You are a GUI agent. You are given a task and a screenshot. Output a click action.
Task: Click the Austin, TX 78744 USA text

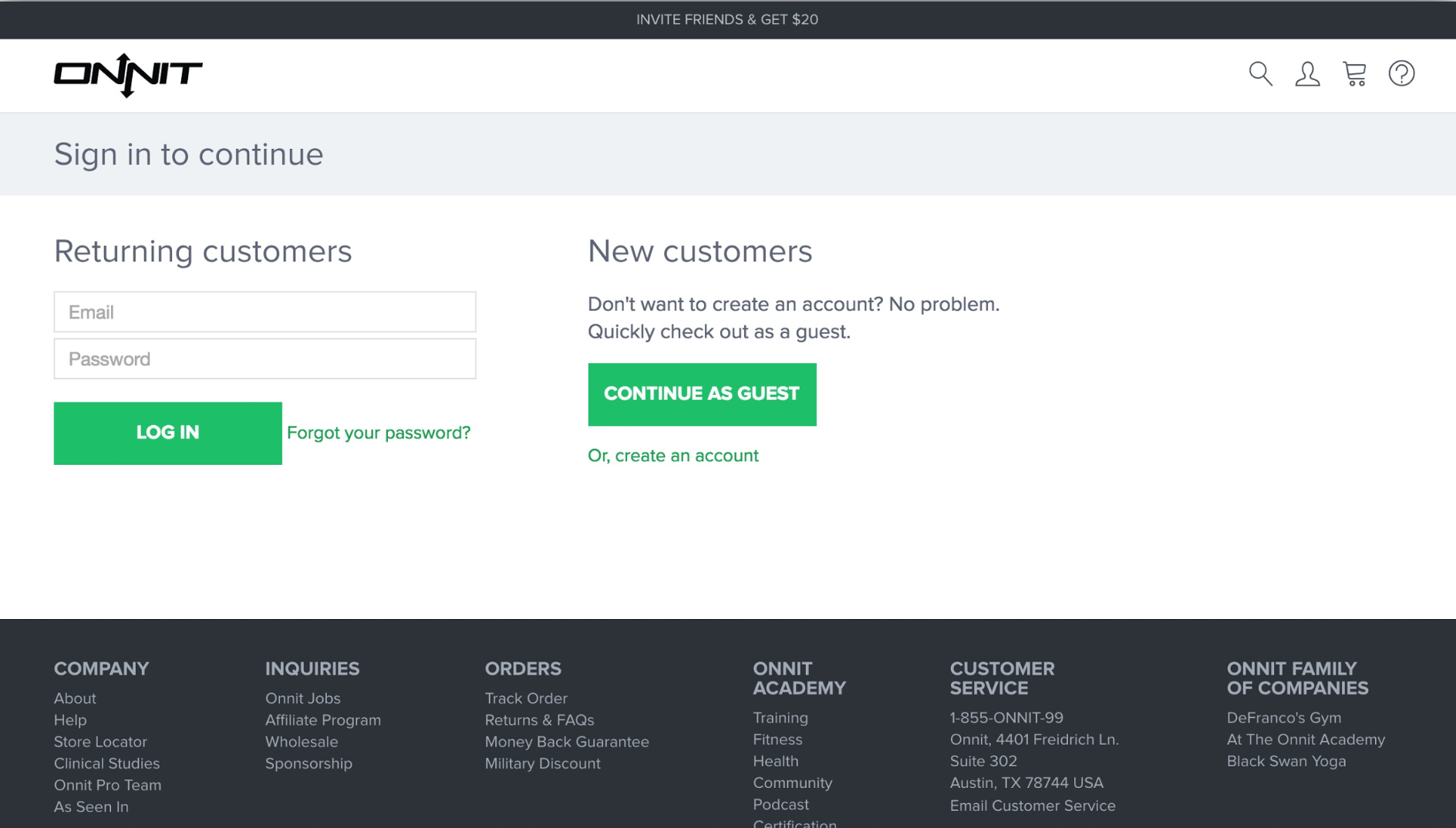click(x=1026, y=783)
